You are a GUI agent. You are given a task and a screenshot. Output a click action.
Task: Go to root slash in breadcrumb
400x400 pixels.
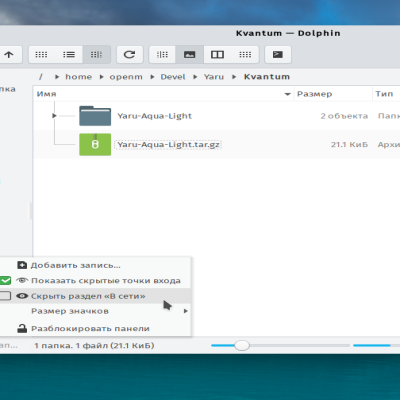(x=41, y=77)
